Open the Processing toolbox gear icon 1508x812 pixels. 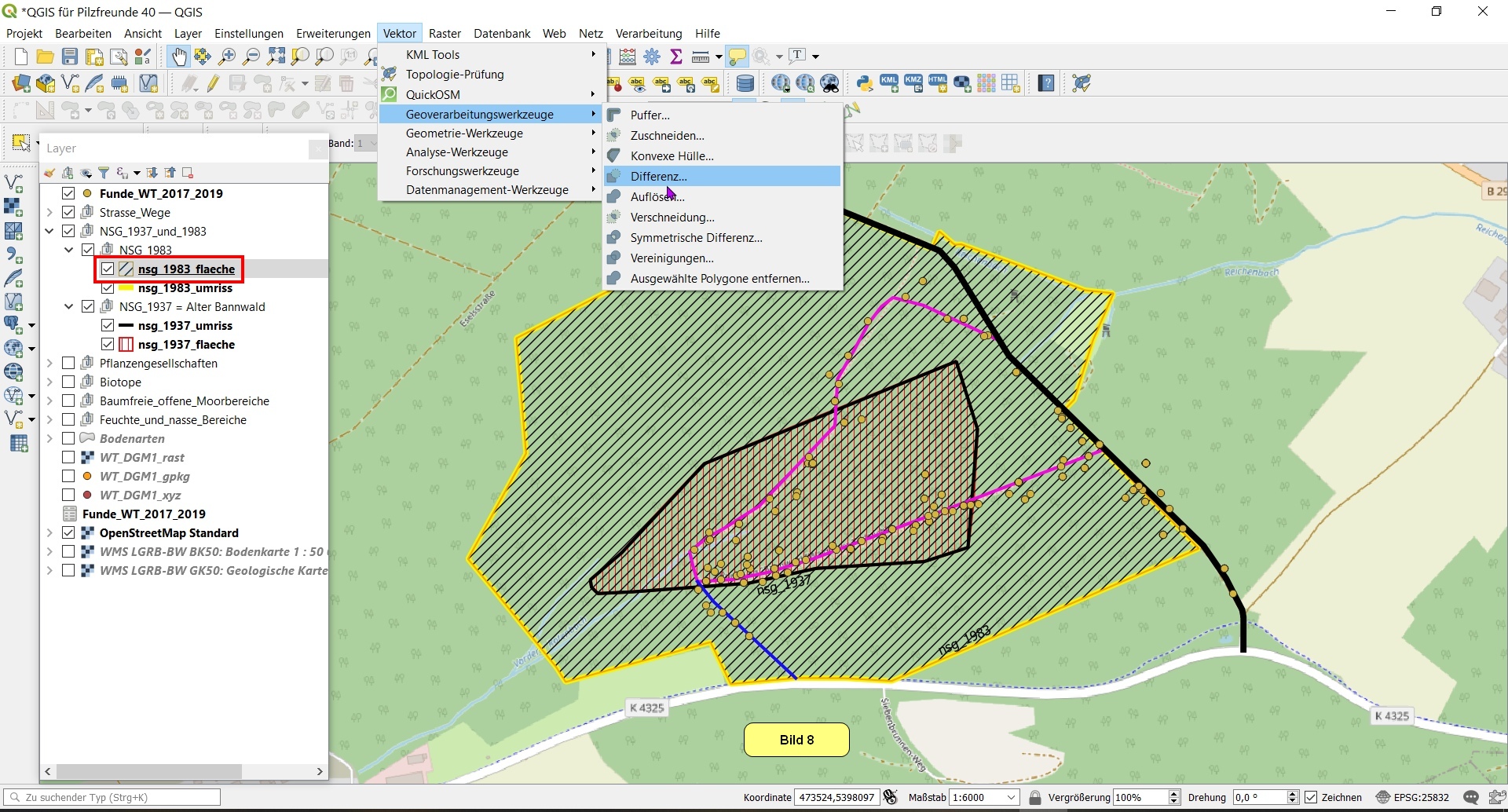coord(652,57)
